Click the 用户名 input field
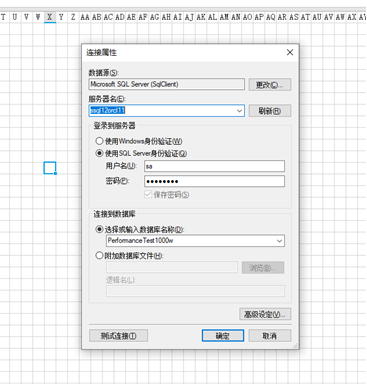 point(214,166)
